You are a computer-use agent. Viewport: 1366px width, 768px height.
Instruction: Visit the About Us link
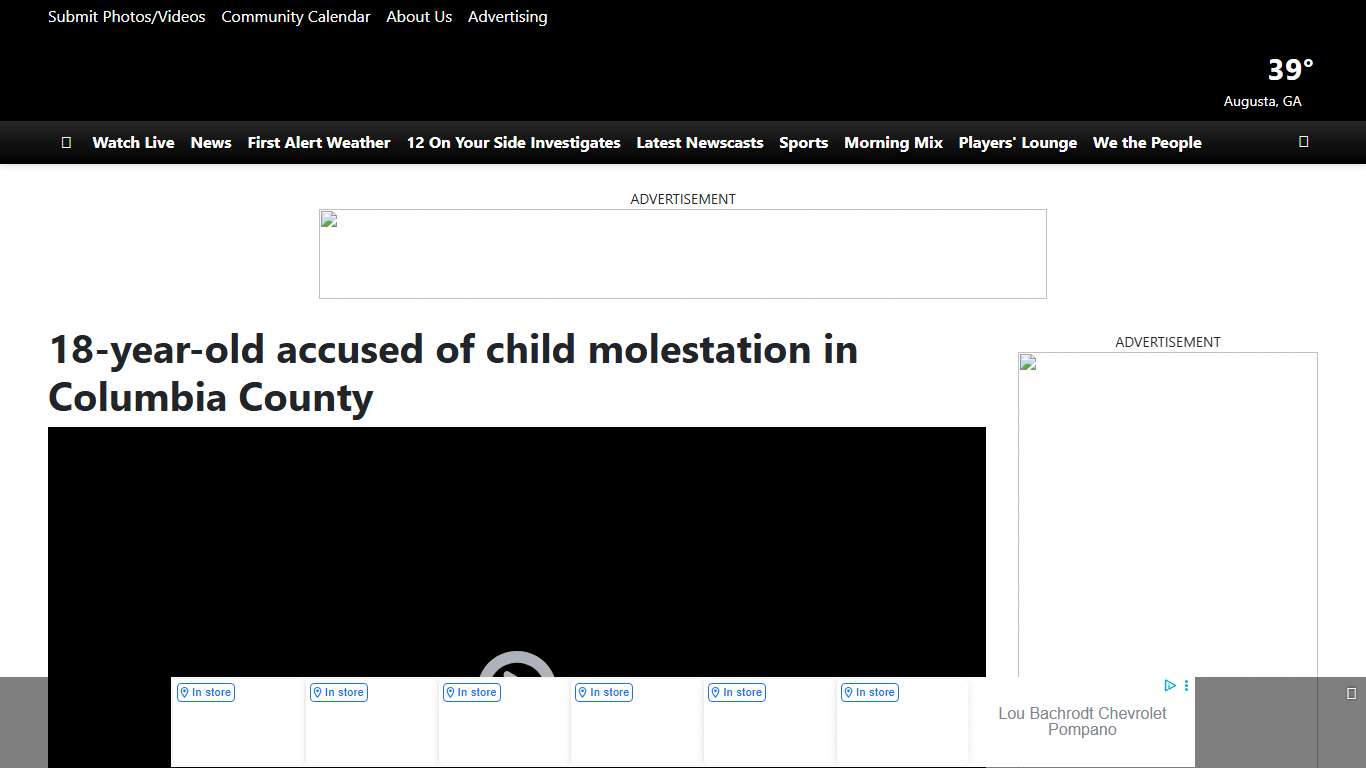tap(419, 17)
